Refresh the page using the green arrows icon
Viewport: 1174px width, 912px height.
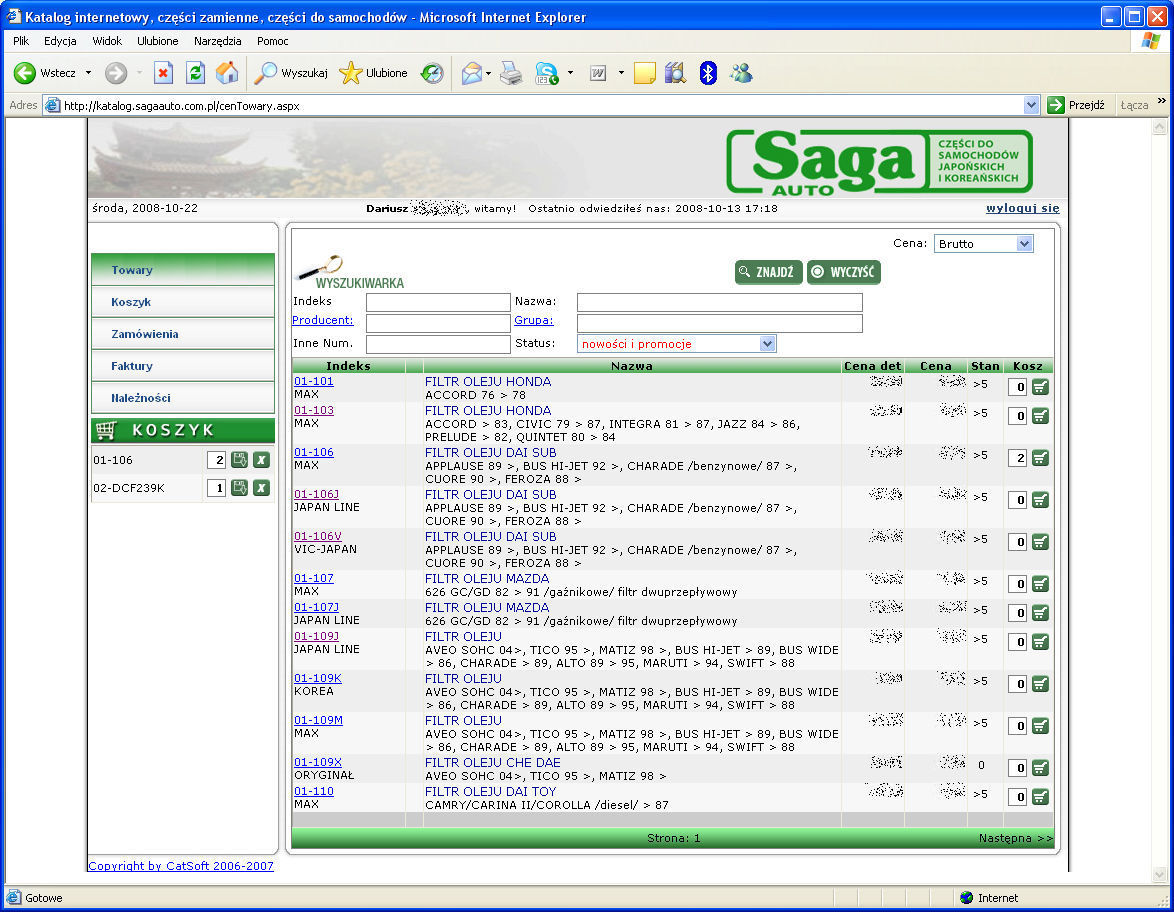[x=195, y=73]
